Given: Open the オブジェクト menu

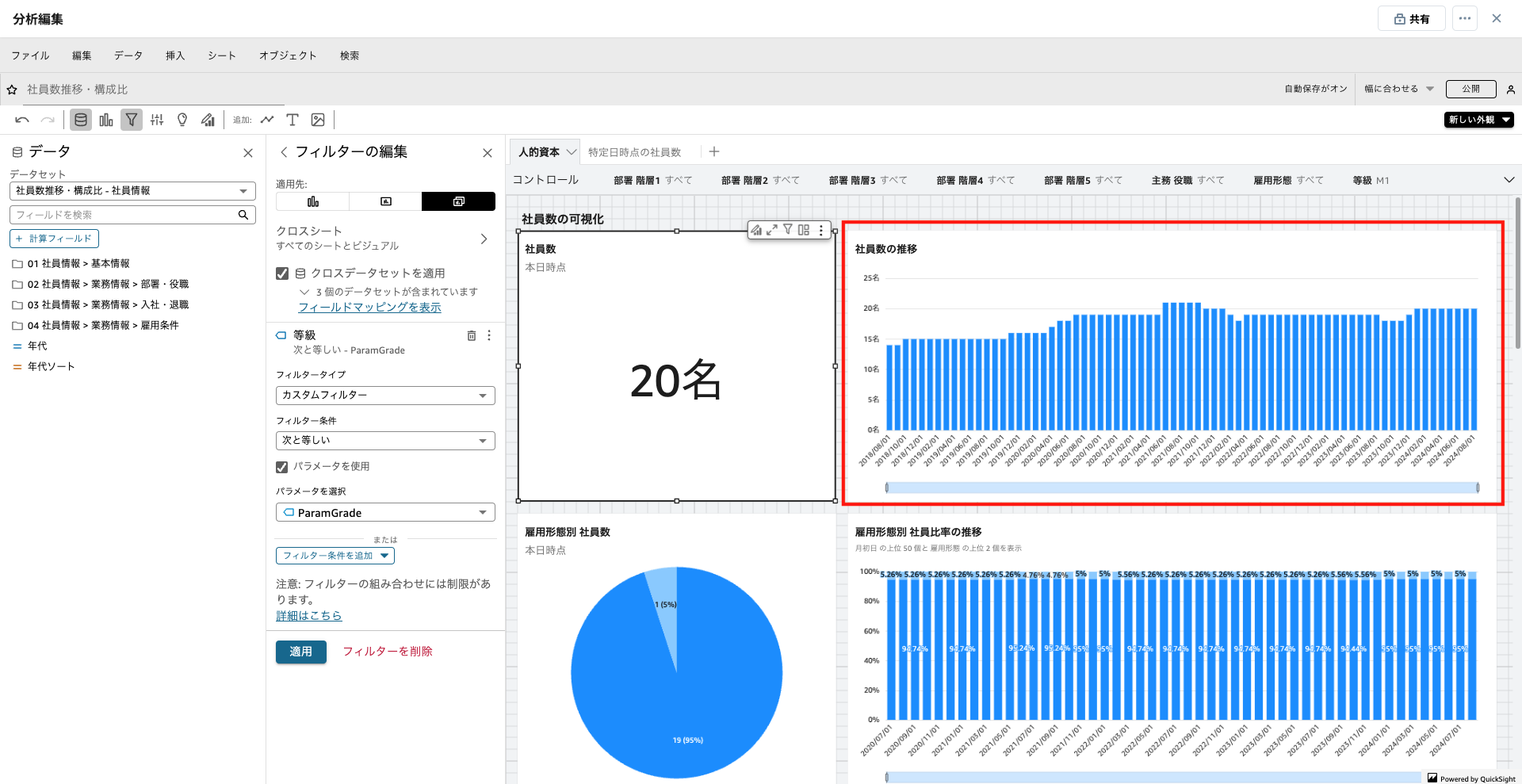Looking at the screenshot, I should 288,55.
